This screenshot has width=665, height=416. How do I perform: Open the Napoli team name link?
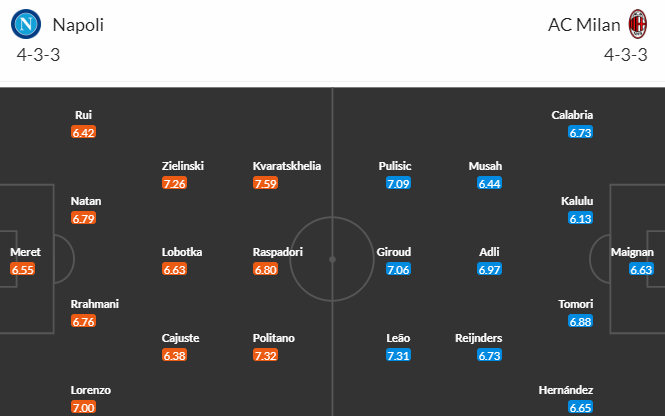click(x=78, y=25)
